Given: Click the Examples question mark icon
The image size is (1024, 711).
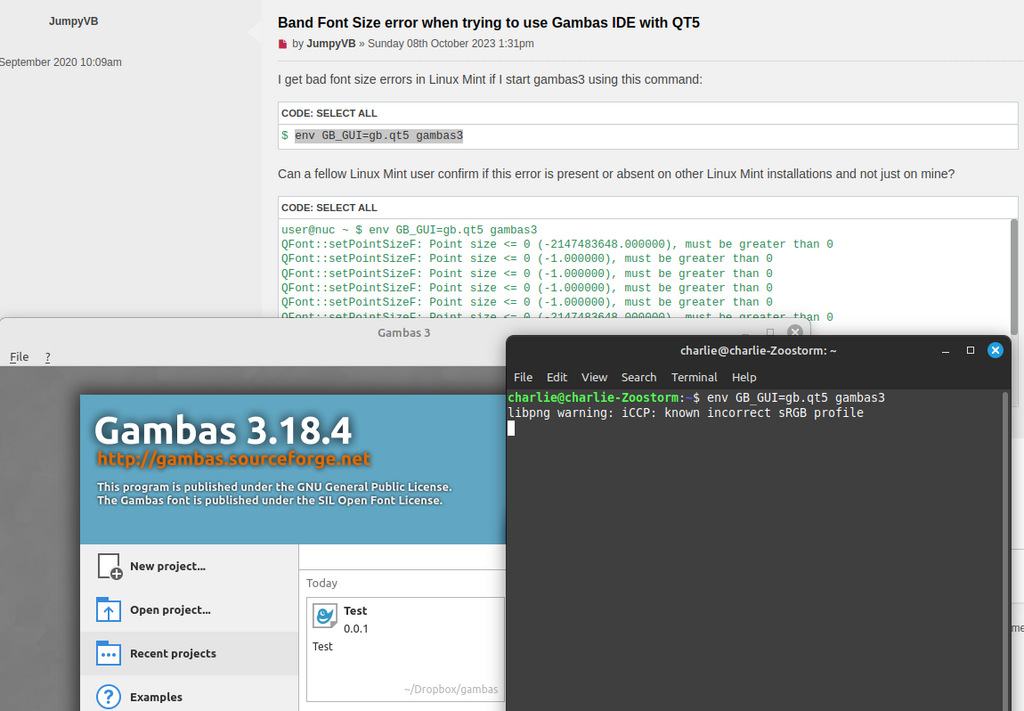Looking at the screenshot, I should click(x=108, y=697).
